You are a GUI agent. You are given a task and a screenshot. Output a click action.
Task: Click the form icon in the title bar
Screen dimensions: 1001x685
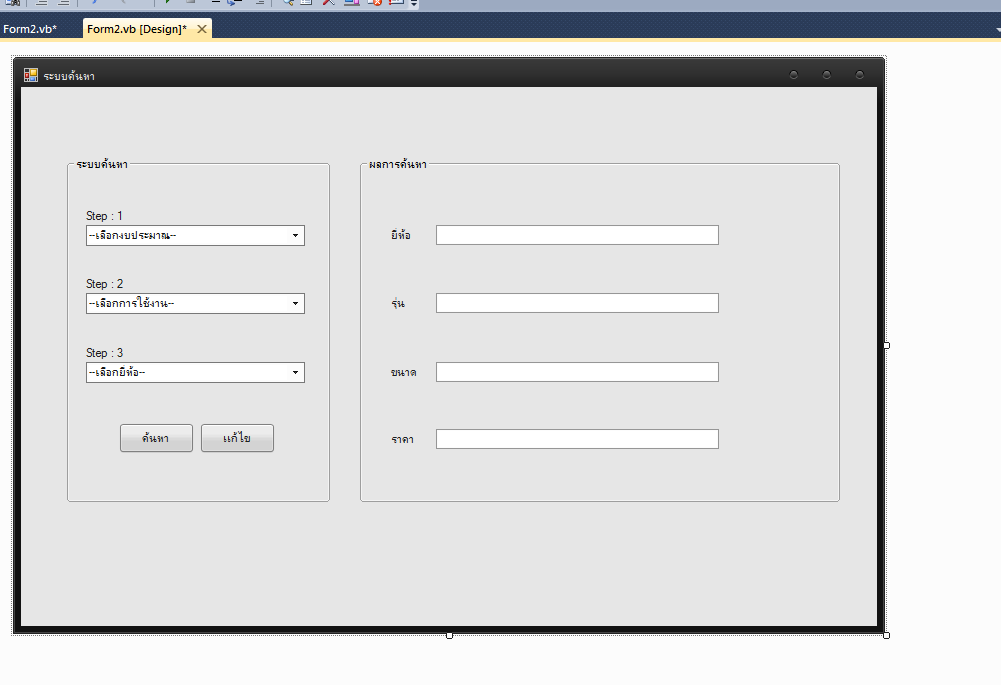click(x=31, y=75)
